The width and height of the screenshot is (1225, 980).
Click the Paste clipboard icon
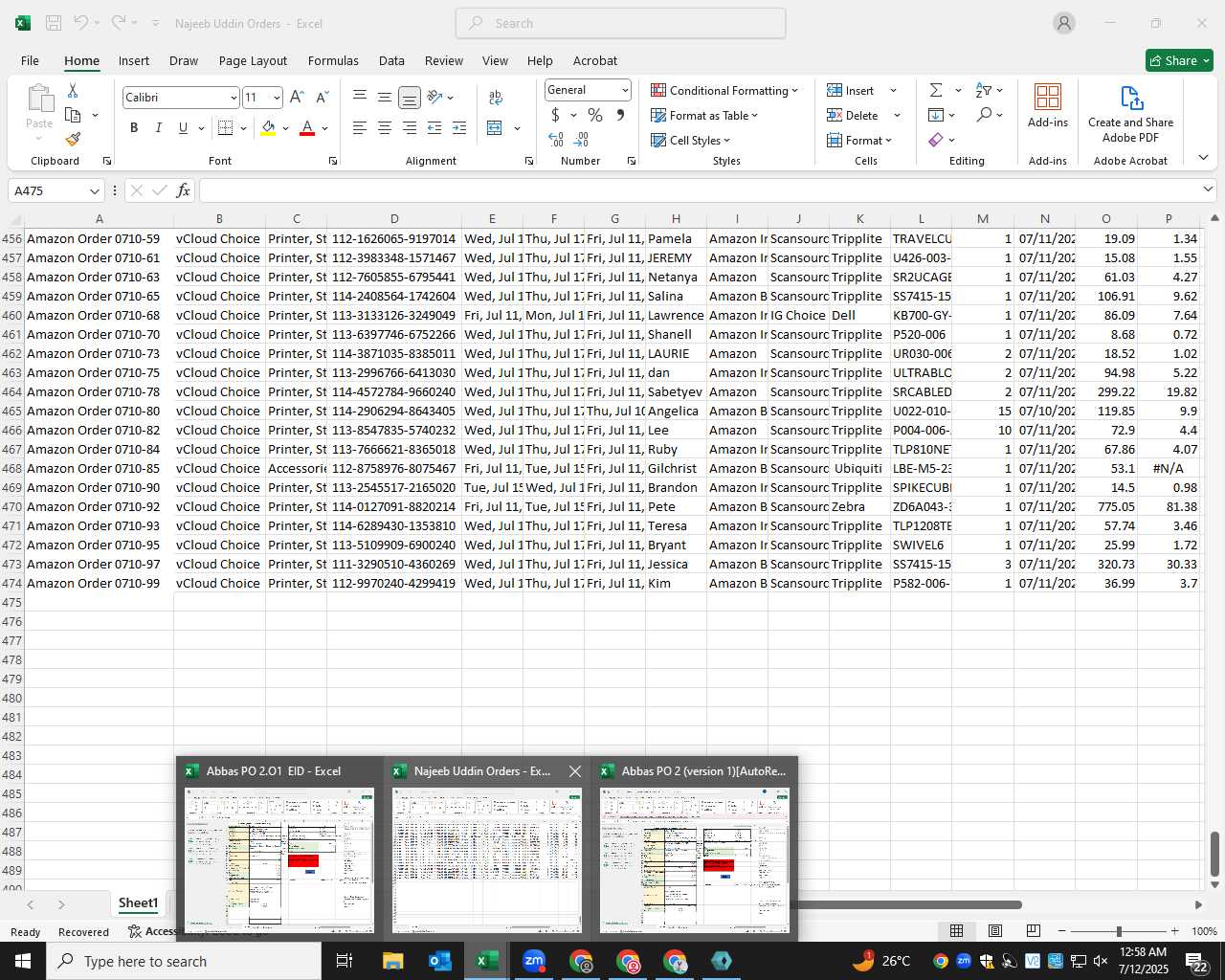pyautogui.click(x=39, y=99)
